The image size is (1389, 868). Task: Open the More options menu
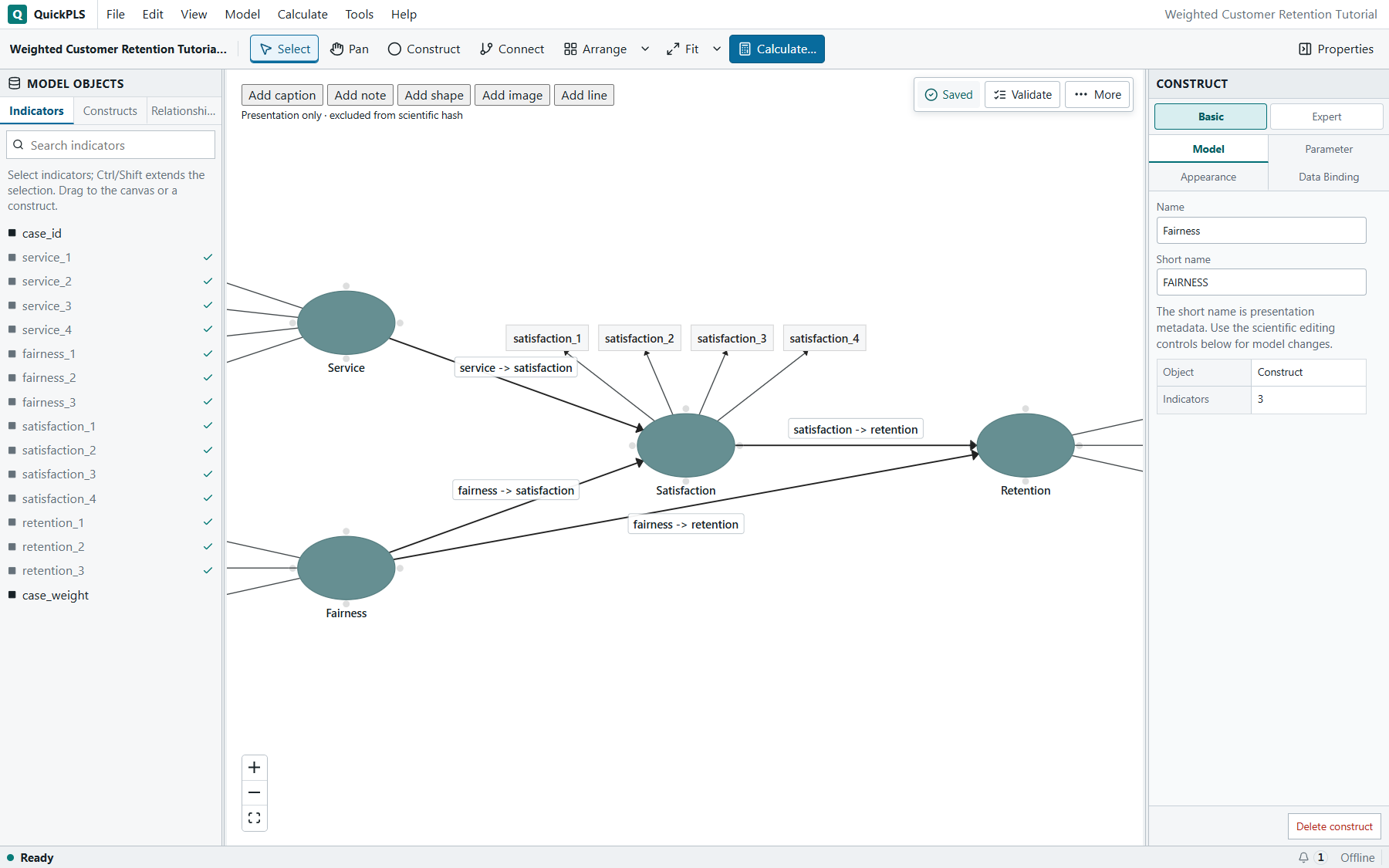[x=1097, y=95]
